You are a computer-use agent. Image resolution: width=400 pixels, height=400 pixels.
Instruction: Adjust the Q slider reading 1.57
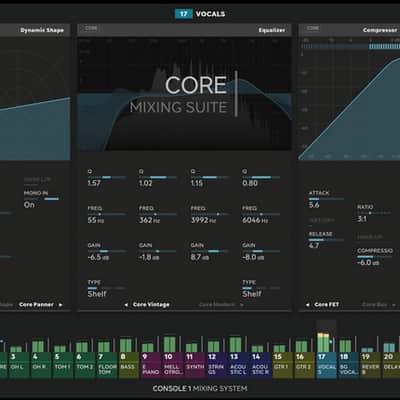point(107,177)
